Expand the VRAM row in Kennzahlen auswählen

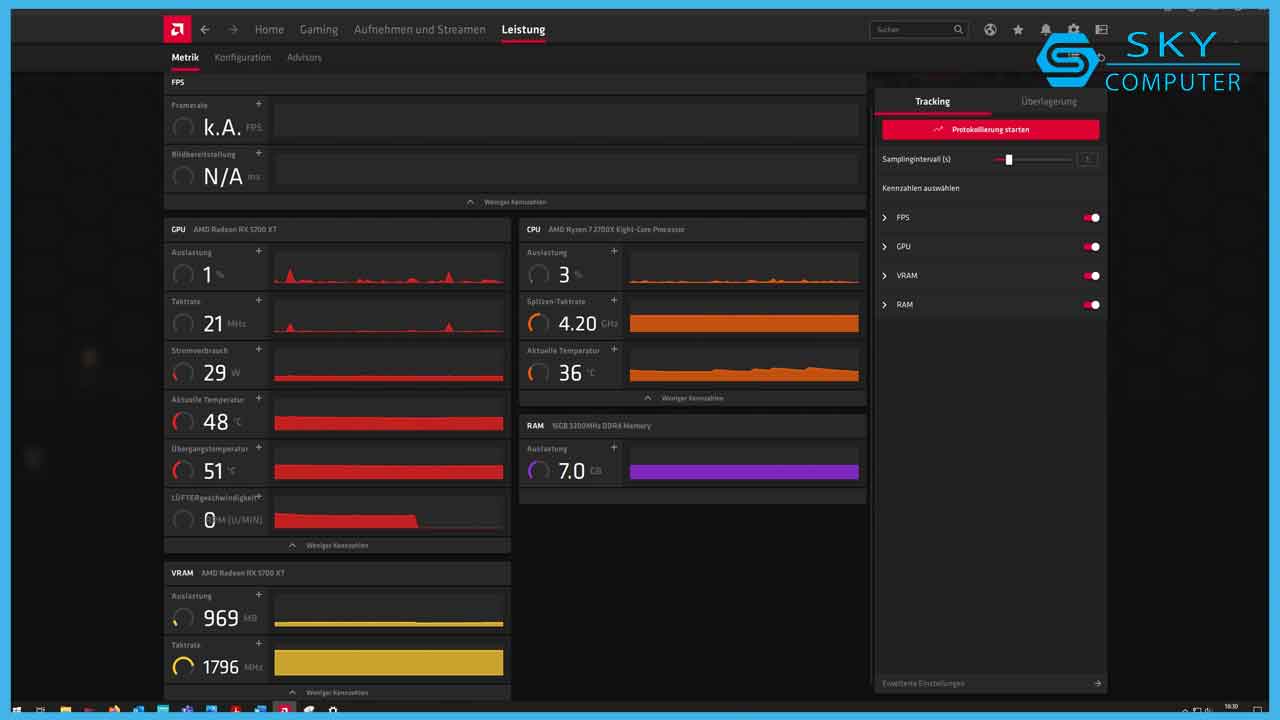(x=885, y=275)
